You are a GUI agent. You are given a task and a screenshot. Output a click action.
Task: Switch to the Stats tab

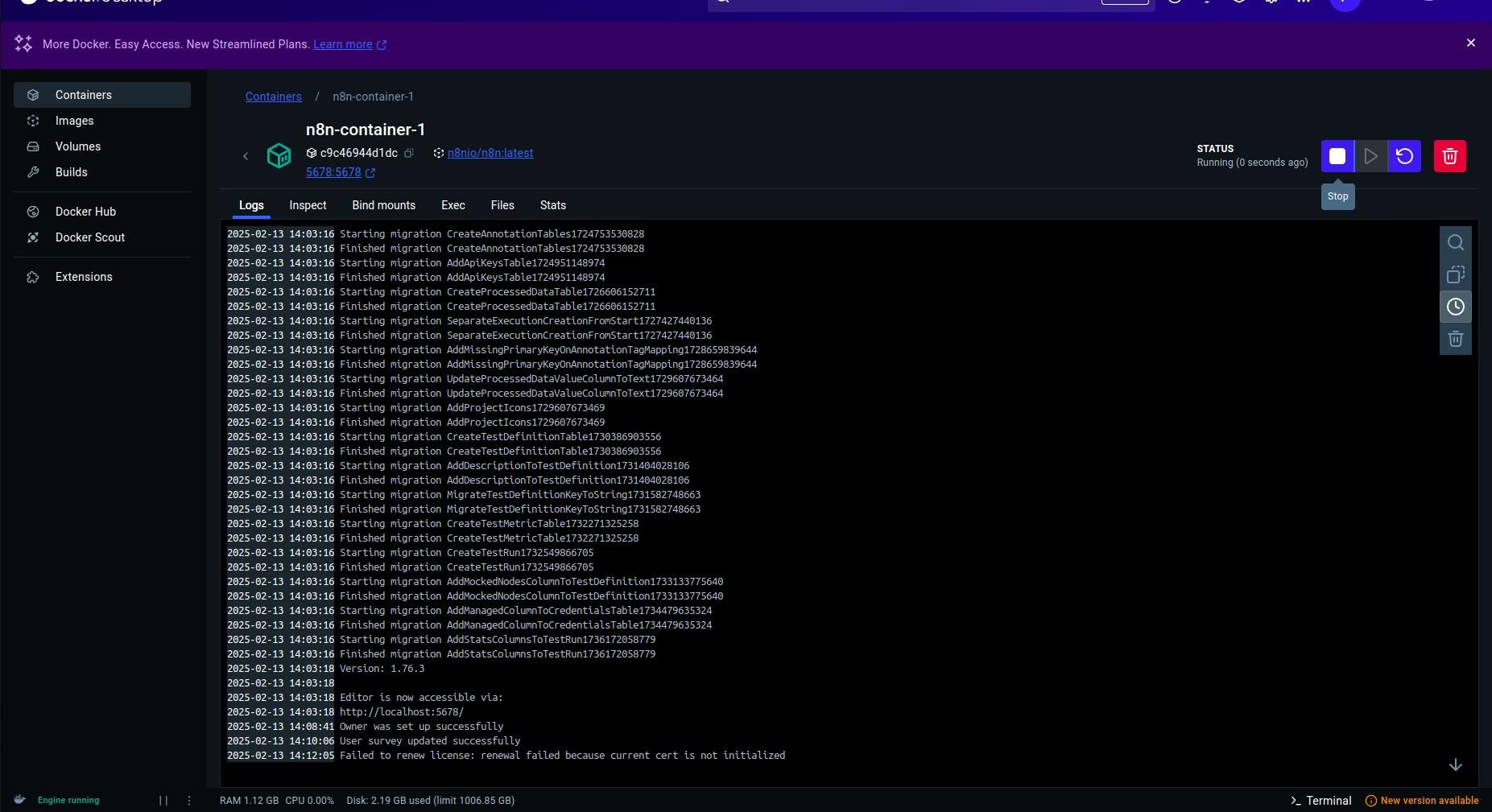pyautogui.click(x=553, y=206)
